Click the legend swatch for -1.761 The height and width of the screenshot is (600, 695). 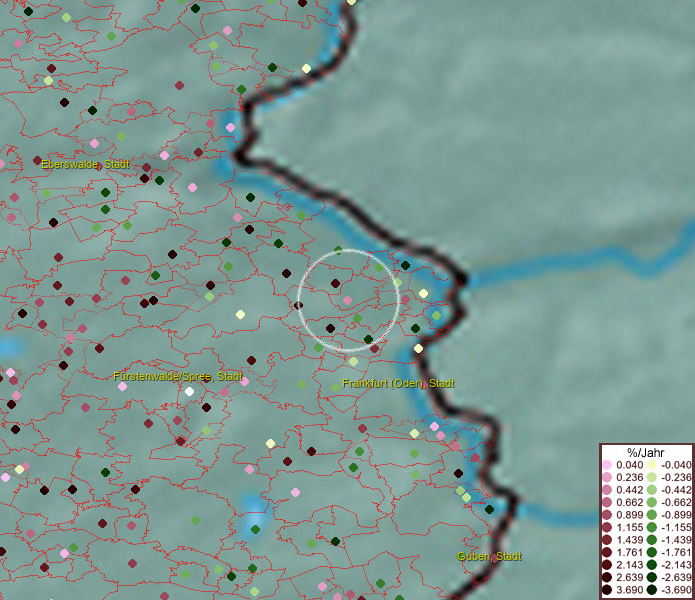point(652,552)
